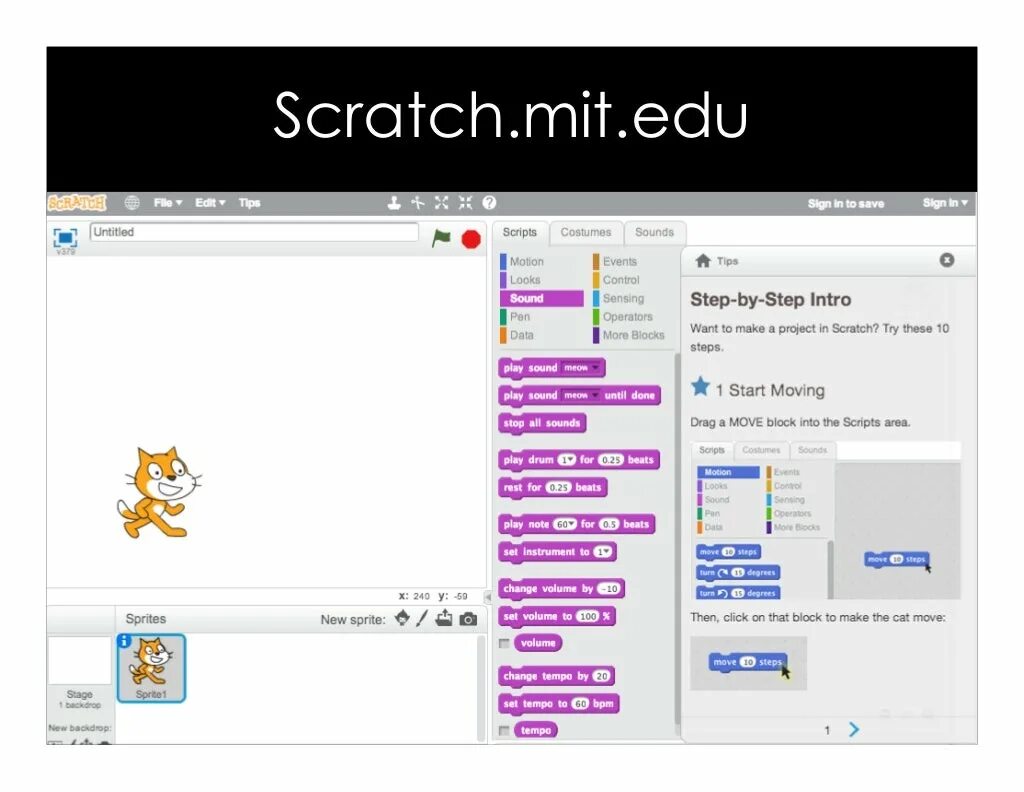Image resolution: width=1024 pixels, height=792 pixels.
Task: Select the Data block category
Action: 522,335
